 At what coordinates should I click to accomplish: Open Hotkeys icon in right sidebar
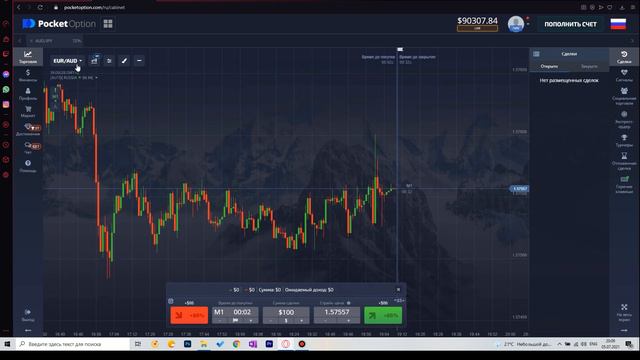pos(624,184)
